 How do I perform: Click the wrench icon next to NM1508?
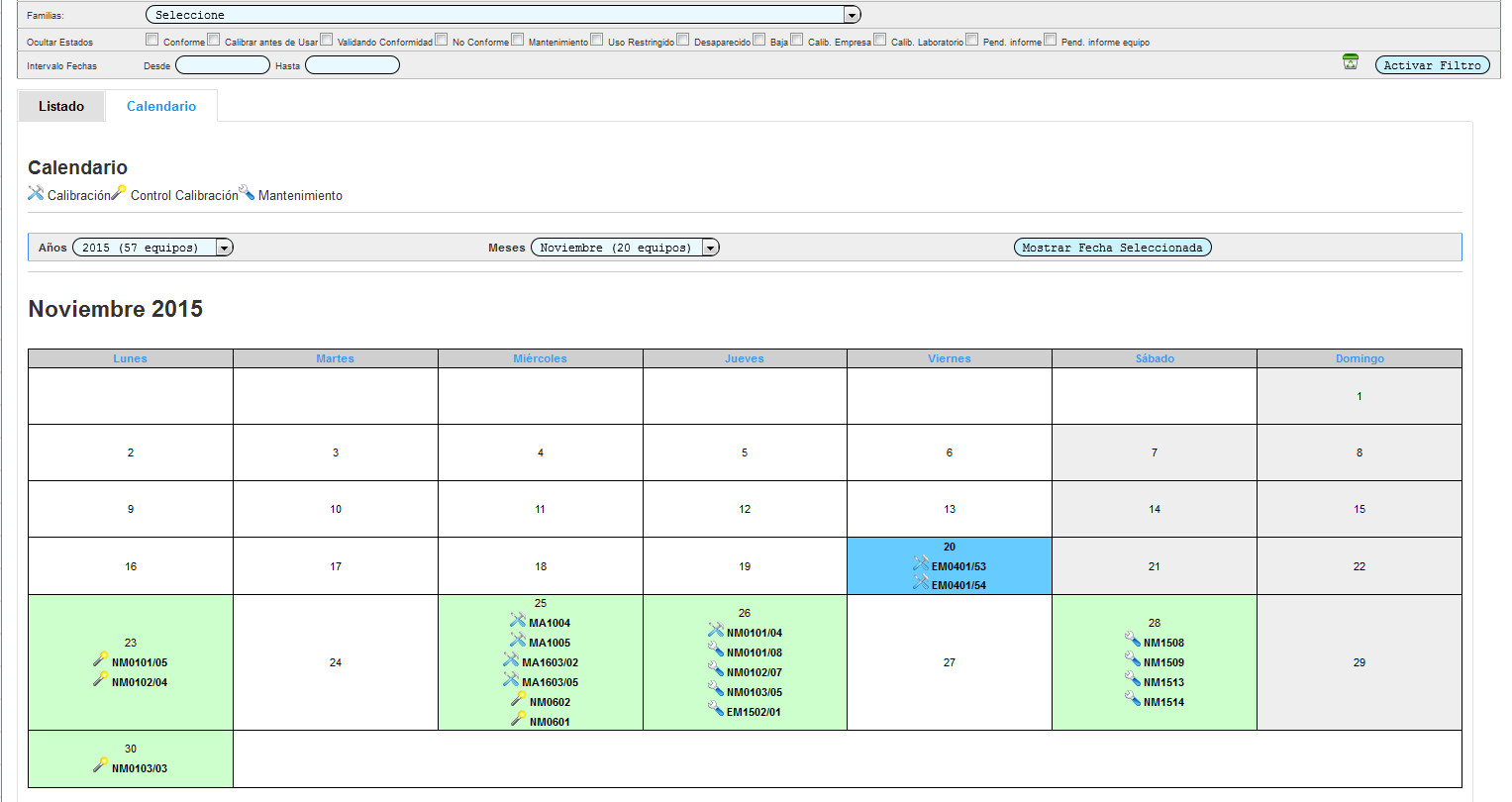coord(1133,641)
